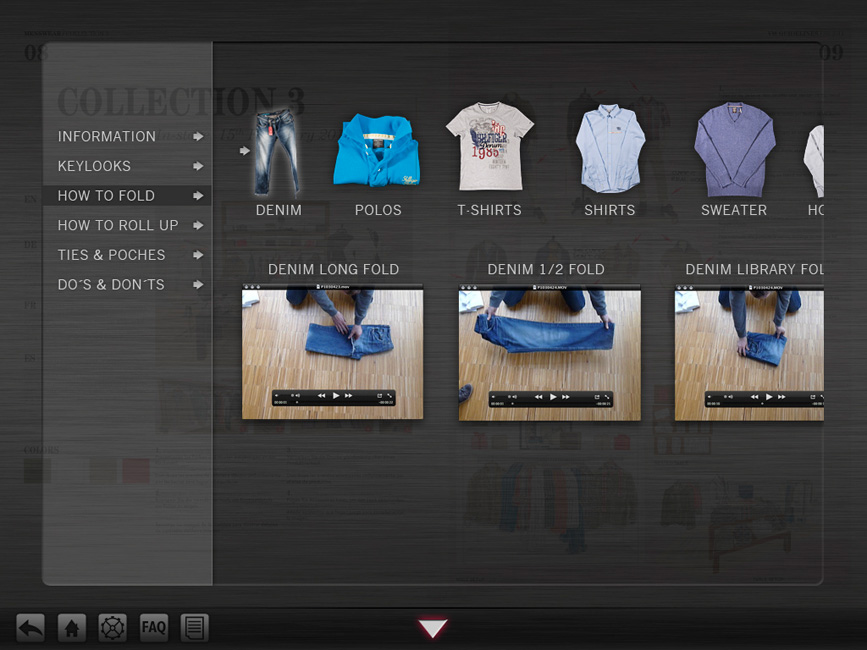This screenshot has width=867, height=650.
Task: Enter fullscreen on Denim Long Fold video
Action: click(390, 396)
